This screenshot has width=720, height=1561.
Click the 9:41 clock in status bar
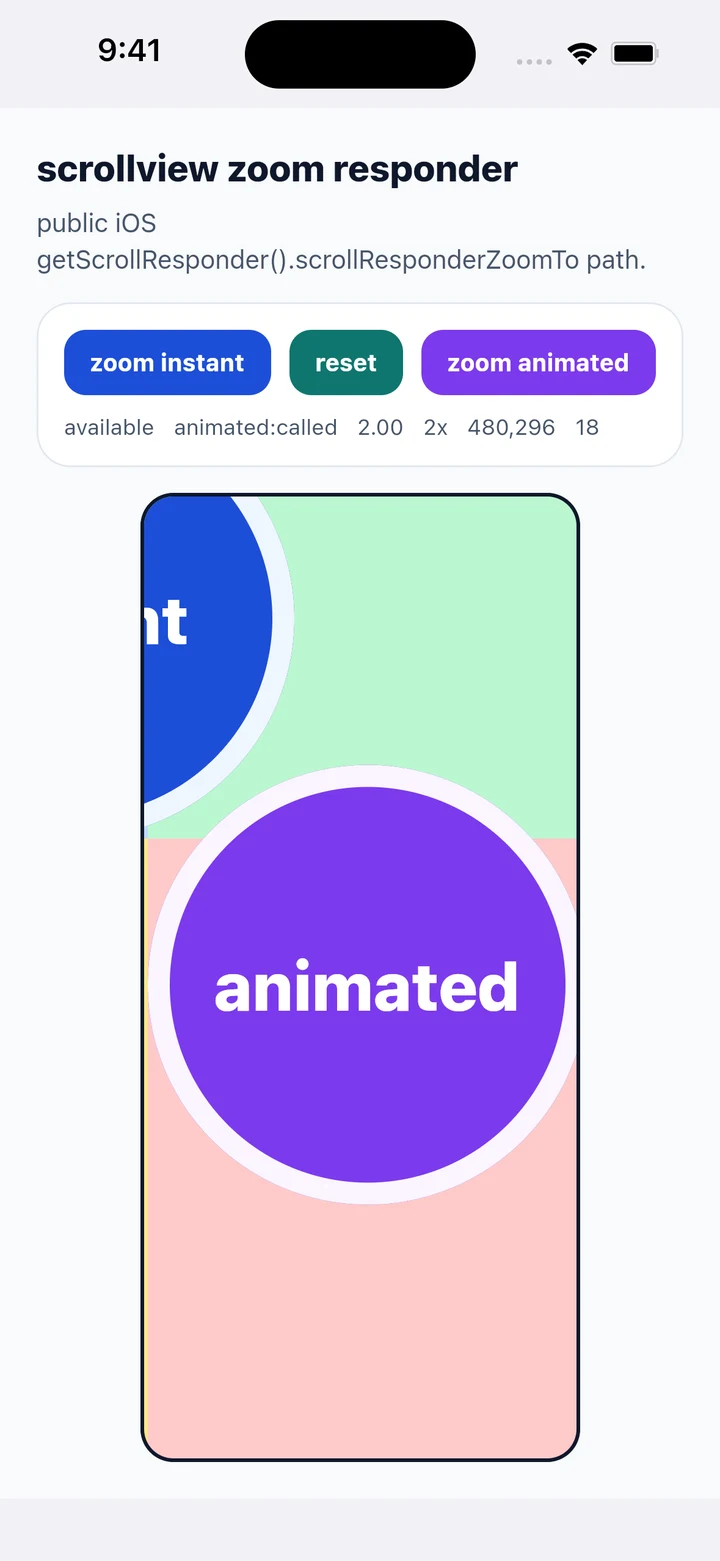129,51
